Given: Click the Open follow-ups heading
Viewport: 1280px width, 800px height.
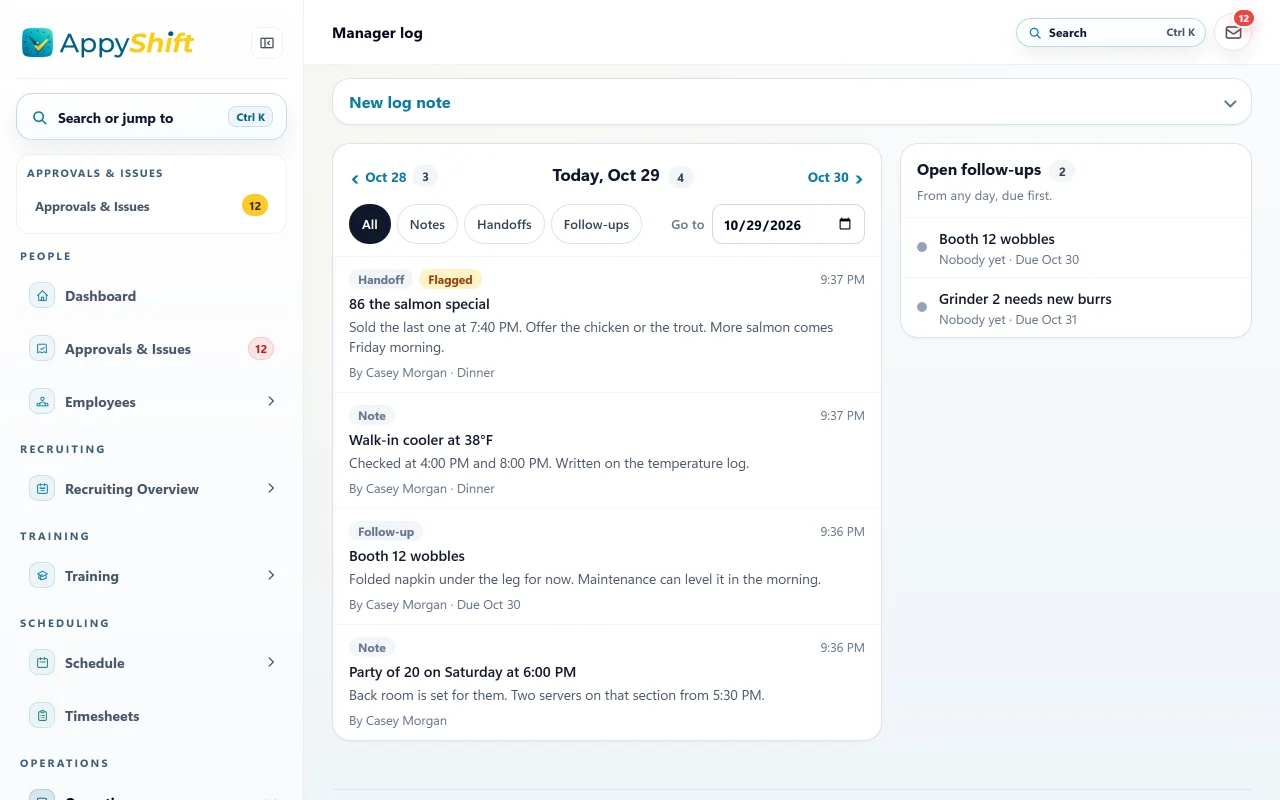Looking at the screenshot, I should pyautogui.click(x=979, y=170).
